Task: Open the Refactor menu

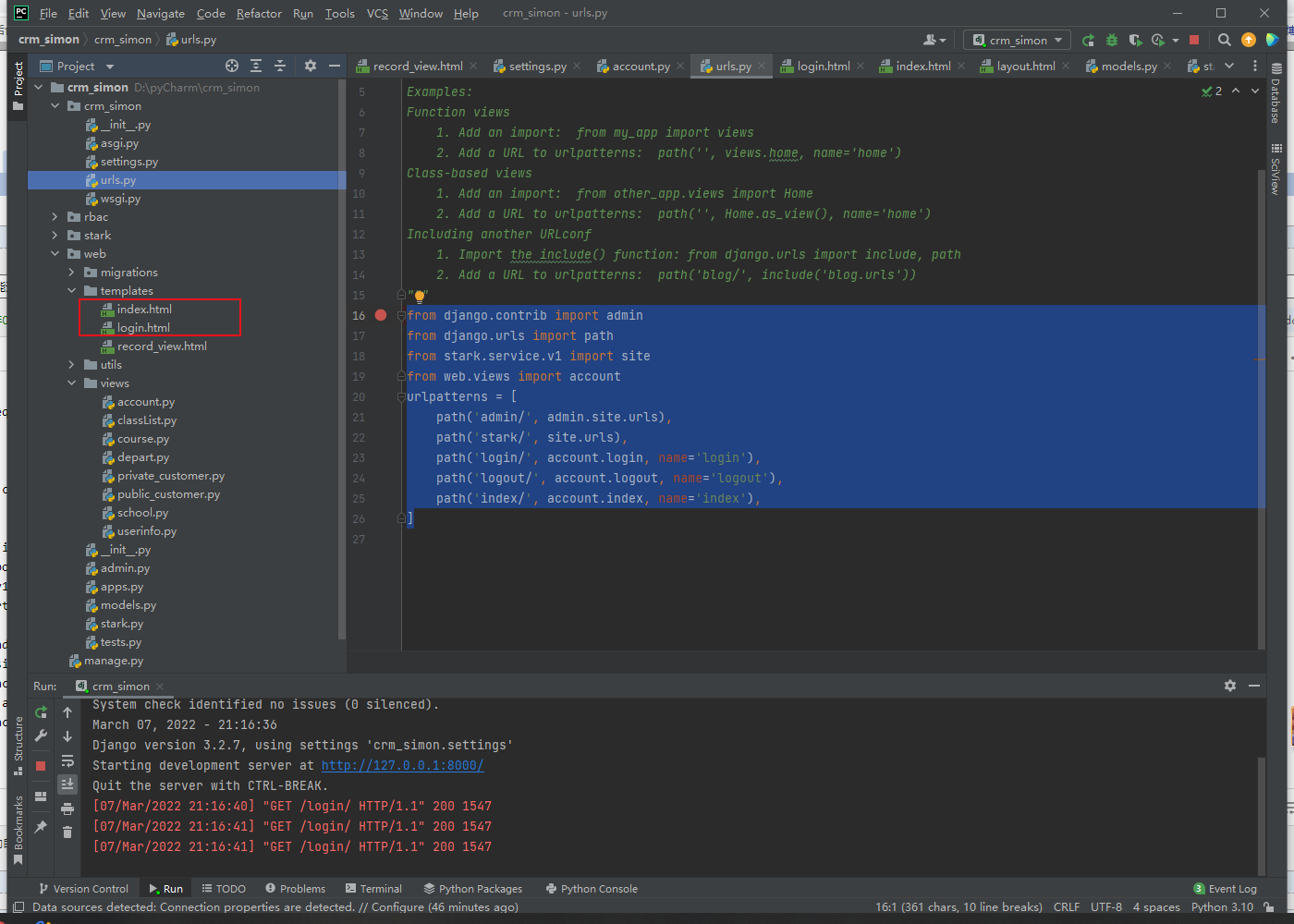Action: [259, 13]
